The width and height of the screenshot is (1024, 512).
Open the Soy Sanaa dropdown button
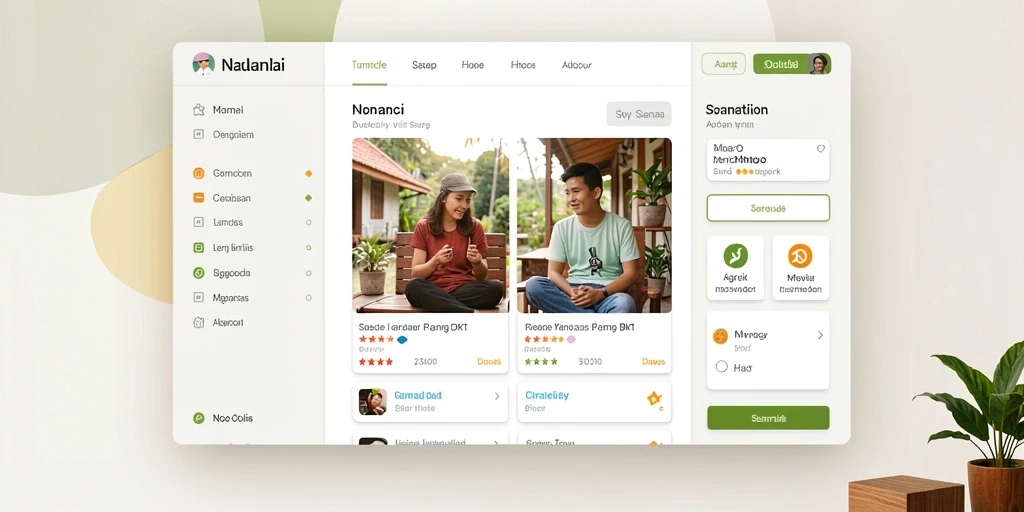(639, 114)
